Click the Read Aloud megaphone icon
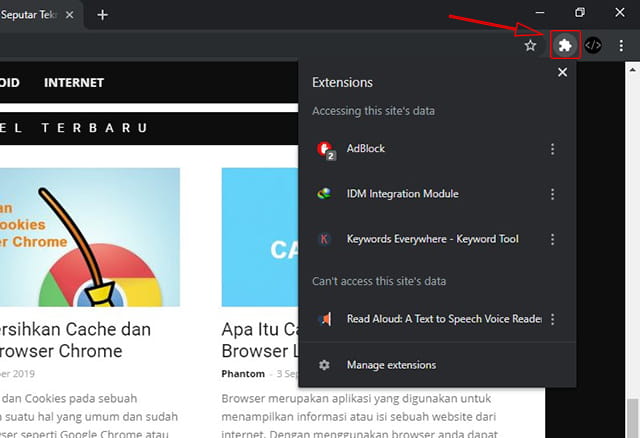This screenshot has height=438, width=640. [325, 319]
